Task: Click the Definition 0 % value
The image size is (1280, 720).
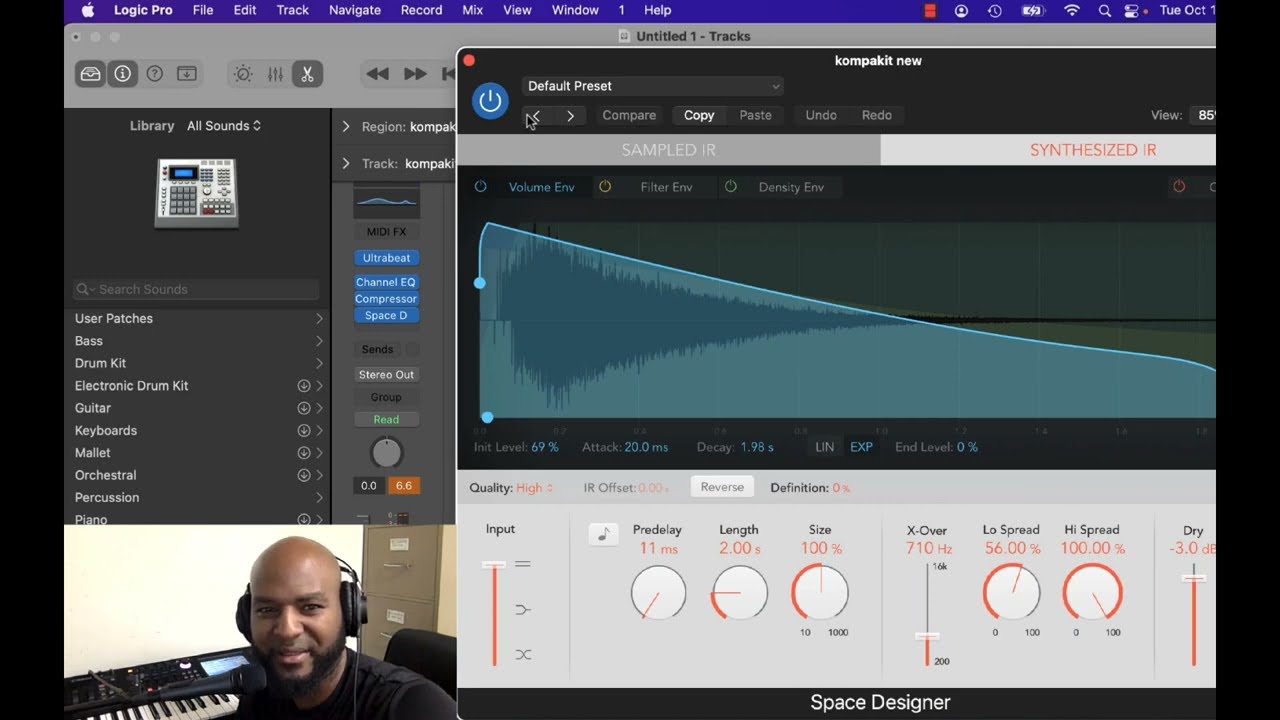Action: click(x=841, y=488)
